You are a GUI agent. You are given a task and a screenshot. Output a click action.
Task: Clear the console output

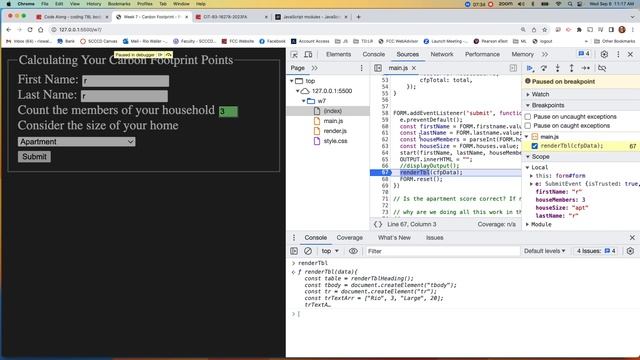click(x=308, y=251)
